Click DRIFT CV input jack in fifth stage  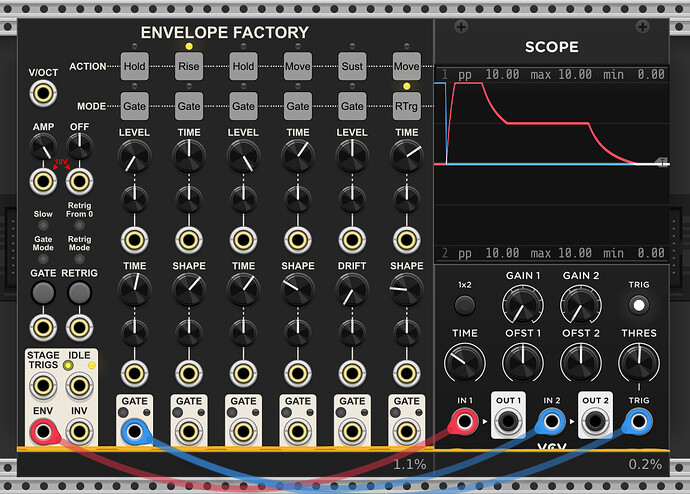[352, 373]
